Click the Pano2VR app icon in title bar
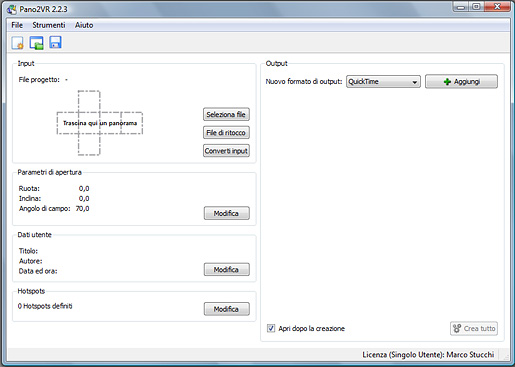Viewport: 515px width, 367px height. pyautogui.click(x=12, y=9)
